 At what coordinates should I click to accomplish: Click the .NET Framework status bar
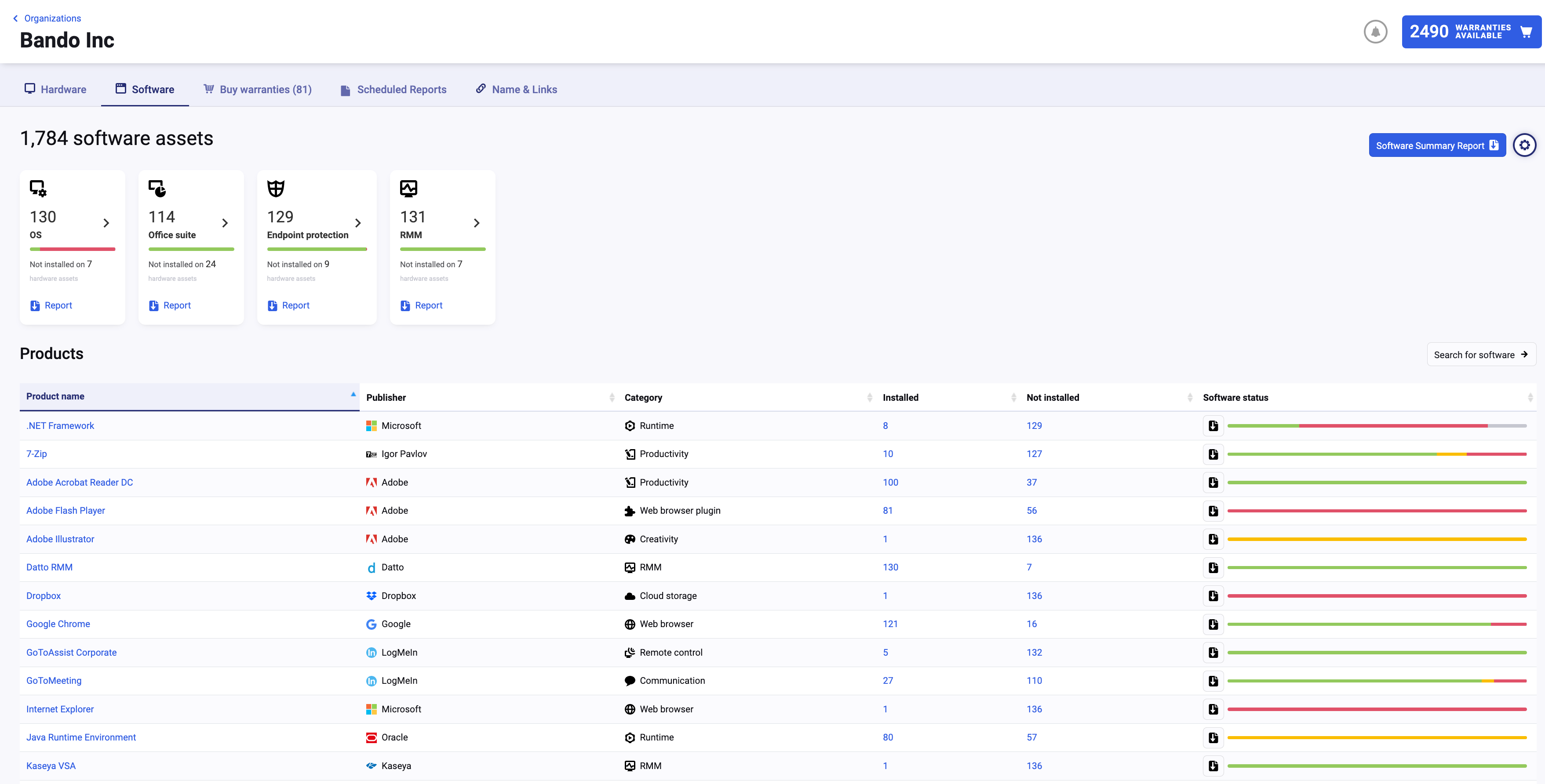(x=1377, y=425)
